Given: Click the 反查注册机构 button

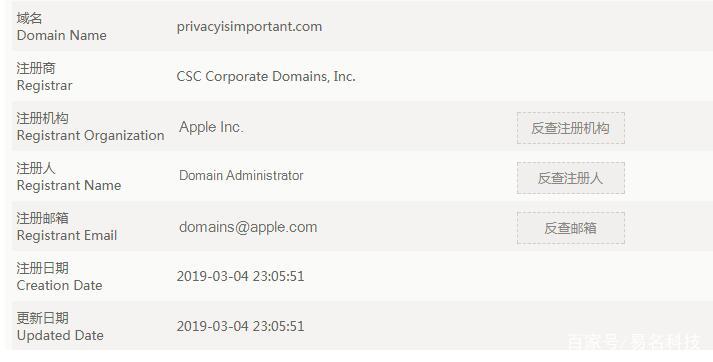Looking at the screenshot, I should tap(571, 128).
